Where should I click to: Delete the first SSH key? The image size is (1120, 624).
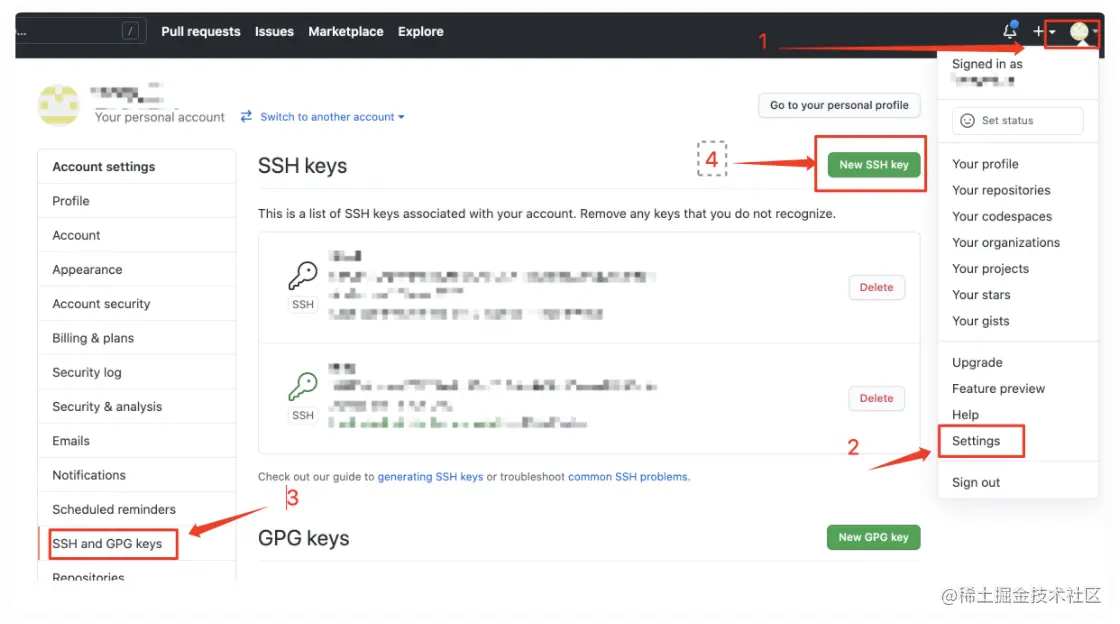point(876,287)
